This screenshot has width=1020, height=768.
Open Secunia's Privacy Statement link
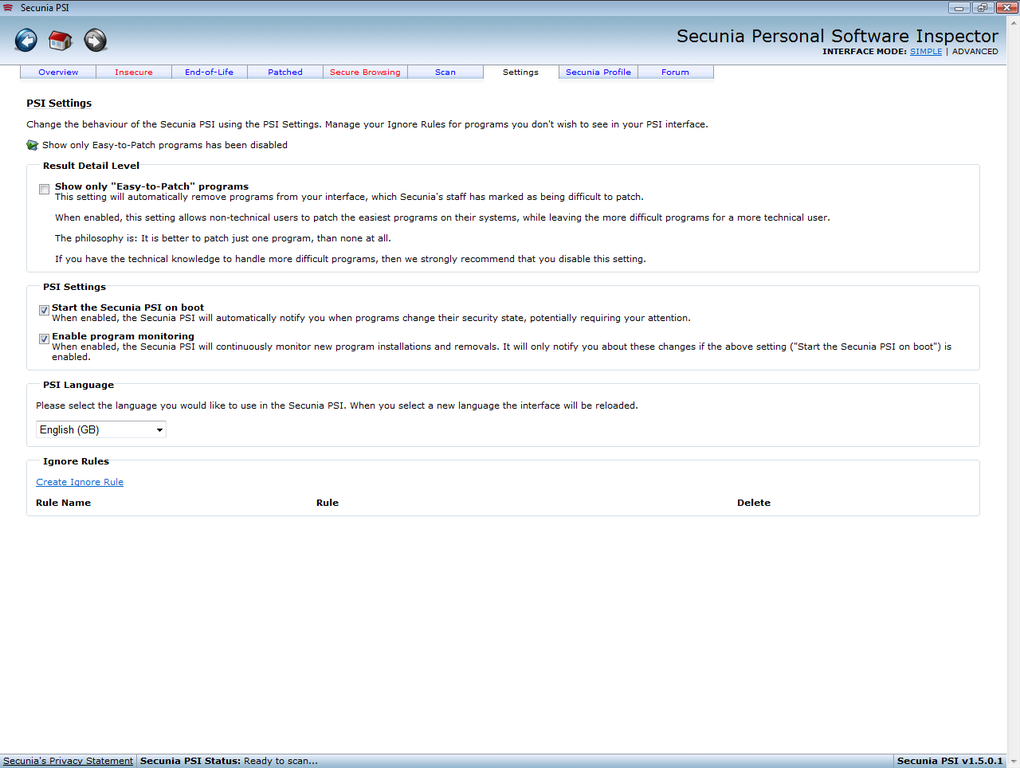(68, 761)
